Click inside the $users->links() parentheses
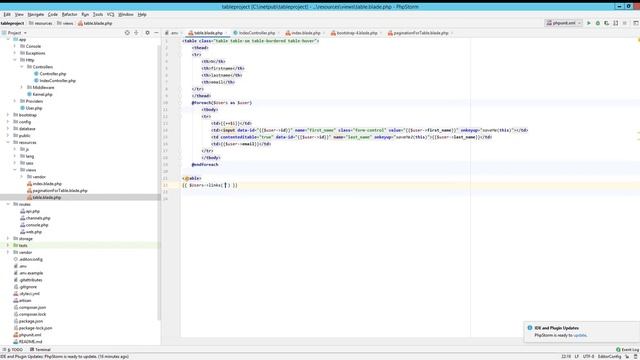 tap(225, 185)
